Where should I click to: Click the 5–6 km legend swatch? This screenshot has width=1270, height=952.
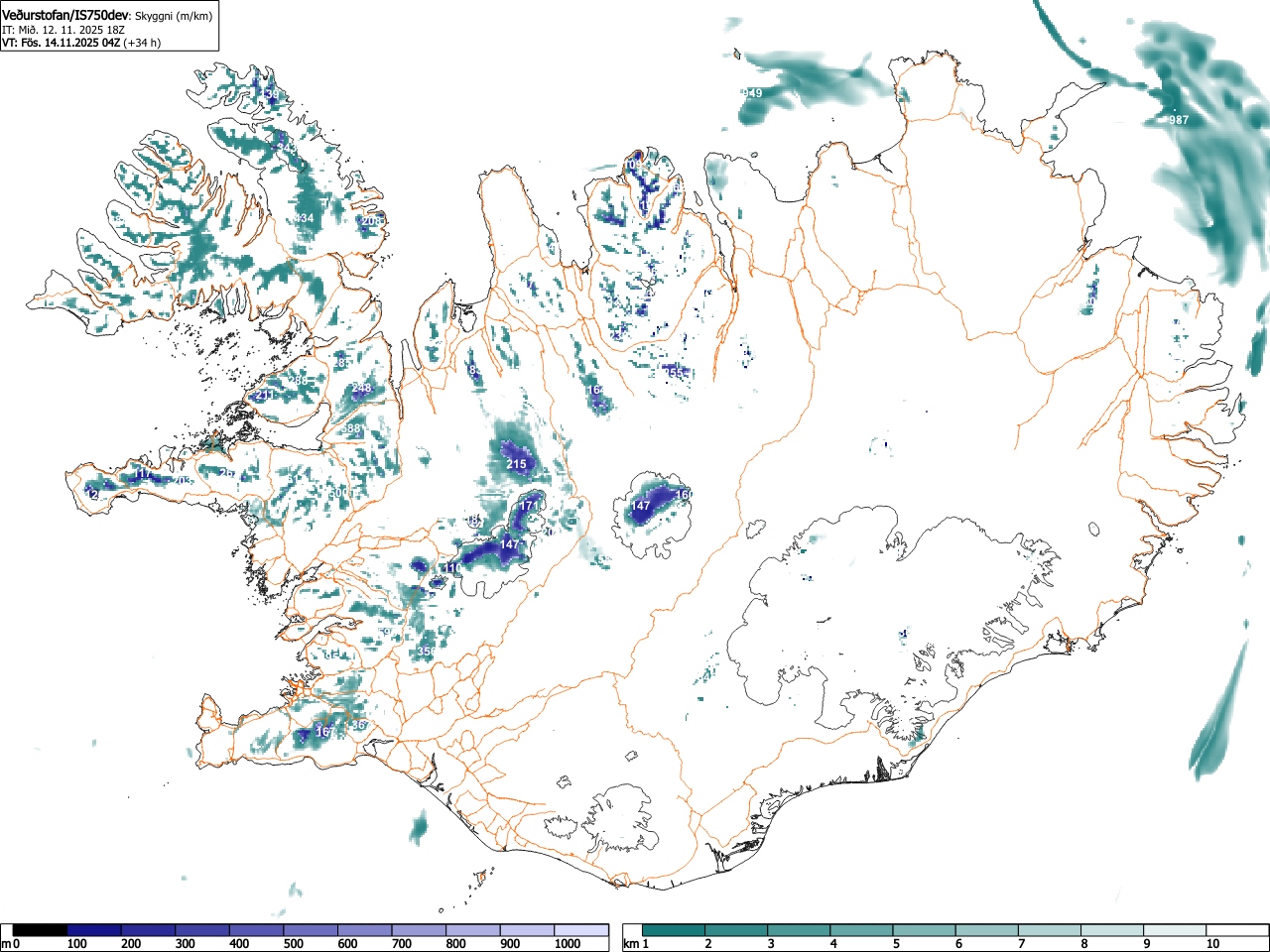point(927,930)
